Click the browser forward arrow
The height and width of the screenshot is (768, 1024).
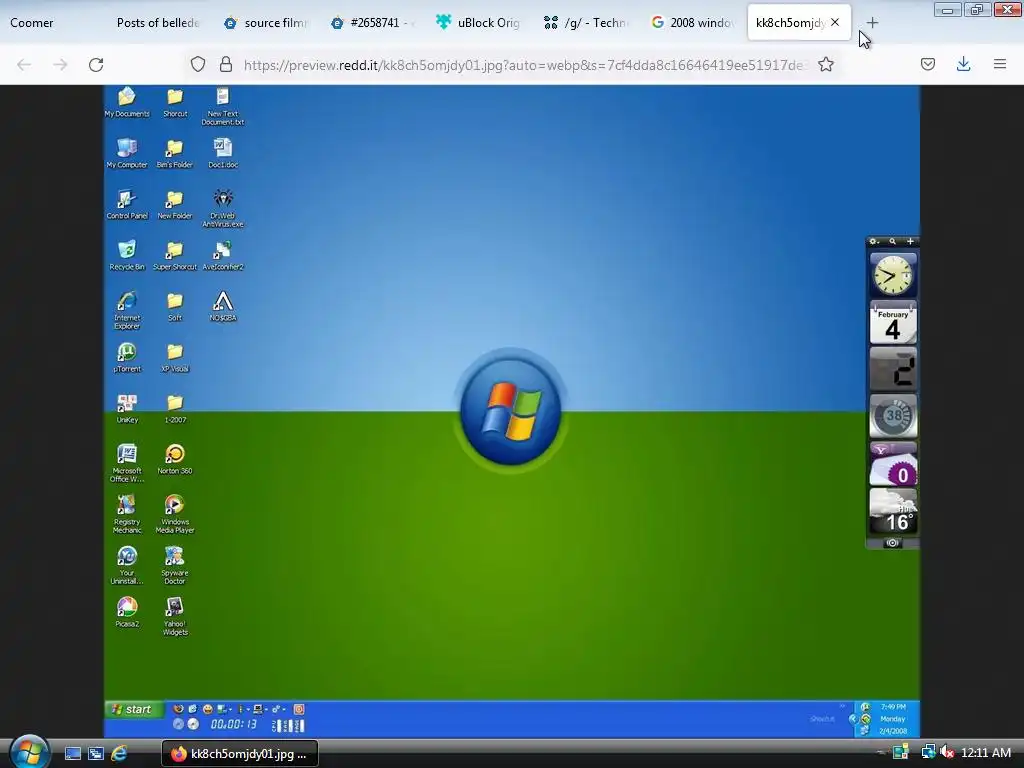60,65
